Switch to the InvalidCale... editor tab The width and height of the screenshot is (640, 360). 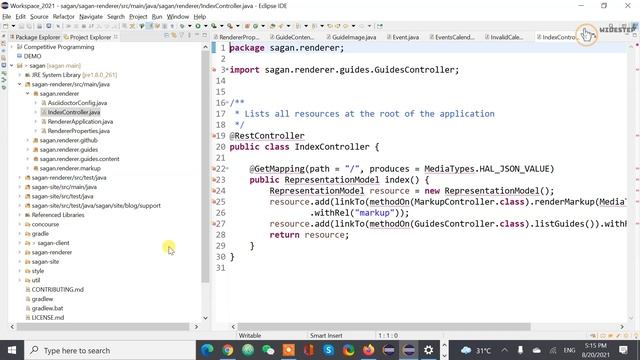coord(504,37)
